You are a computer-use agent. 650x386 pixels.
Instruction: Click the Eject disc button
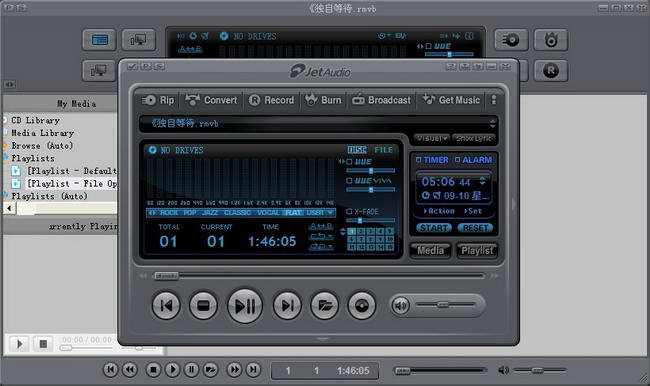coord(361,306)
